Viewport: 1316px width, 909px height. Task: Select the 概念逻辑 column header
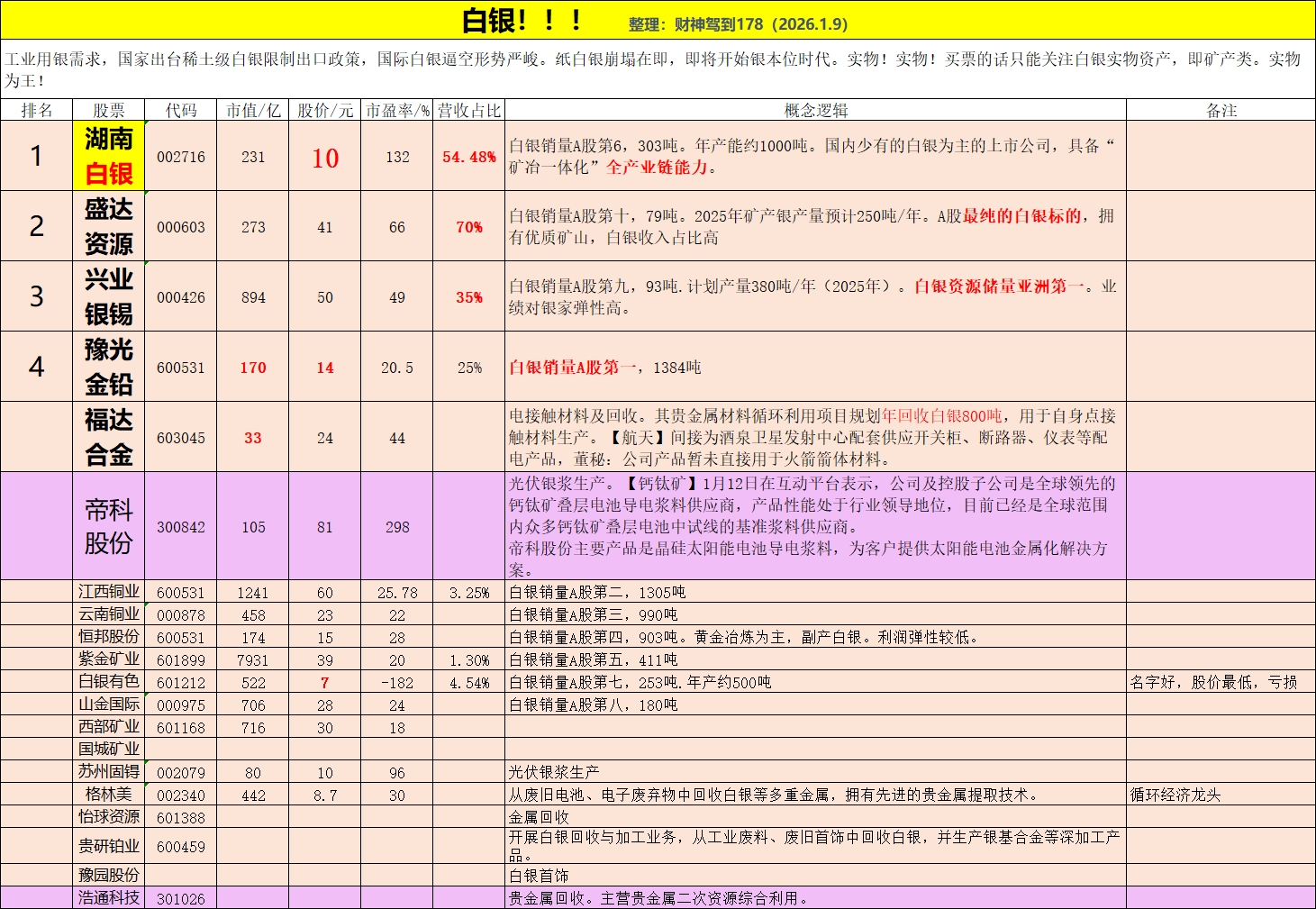coord(816,110)
